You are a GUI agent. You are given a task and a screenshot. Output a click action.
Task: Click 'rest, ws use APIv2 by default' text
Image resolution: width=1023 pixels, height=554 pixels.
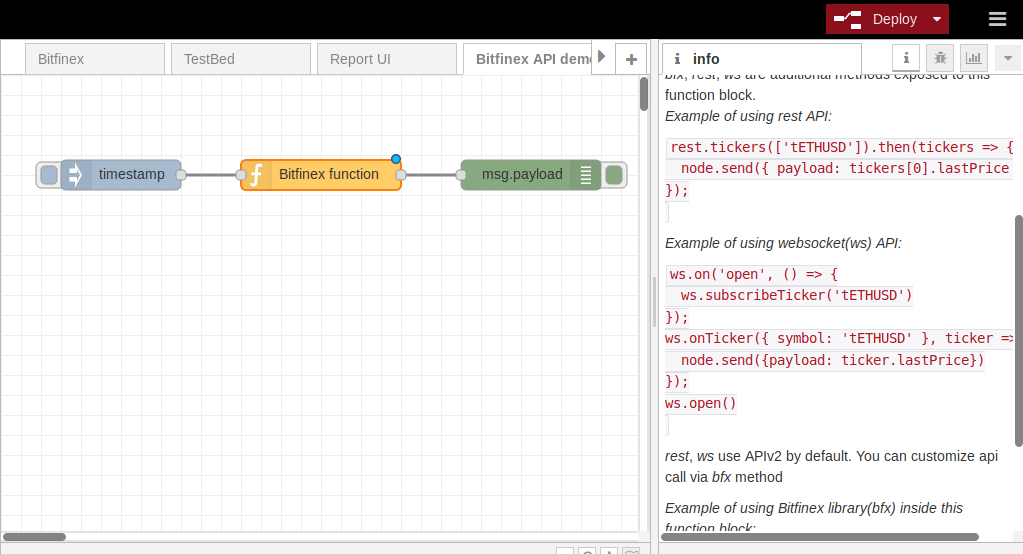pyautogui.click(x=759, y=456)
